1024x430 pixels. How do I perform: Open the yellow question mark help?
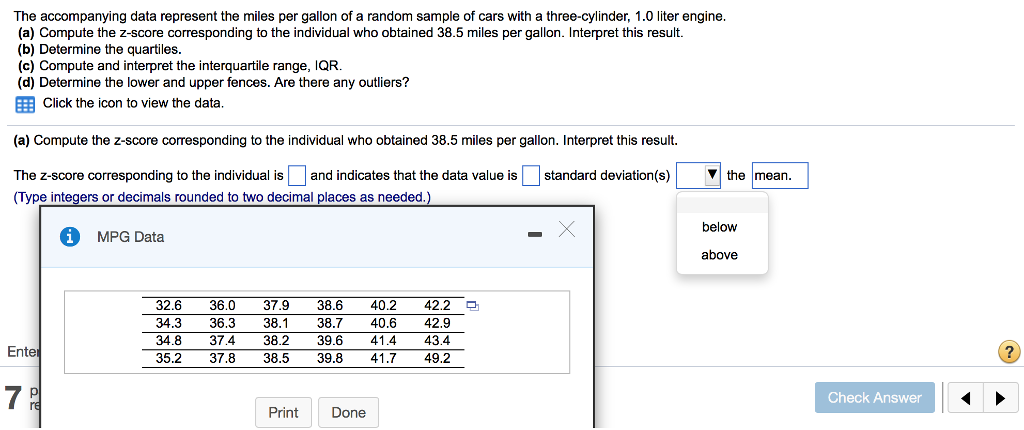coord(1009,352)
